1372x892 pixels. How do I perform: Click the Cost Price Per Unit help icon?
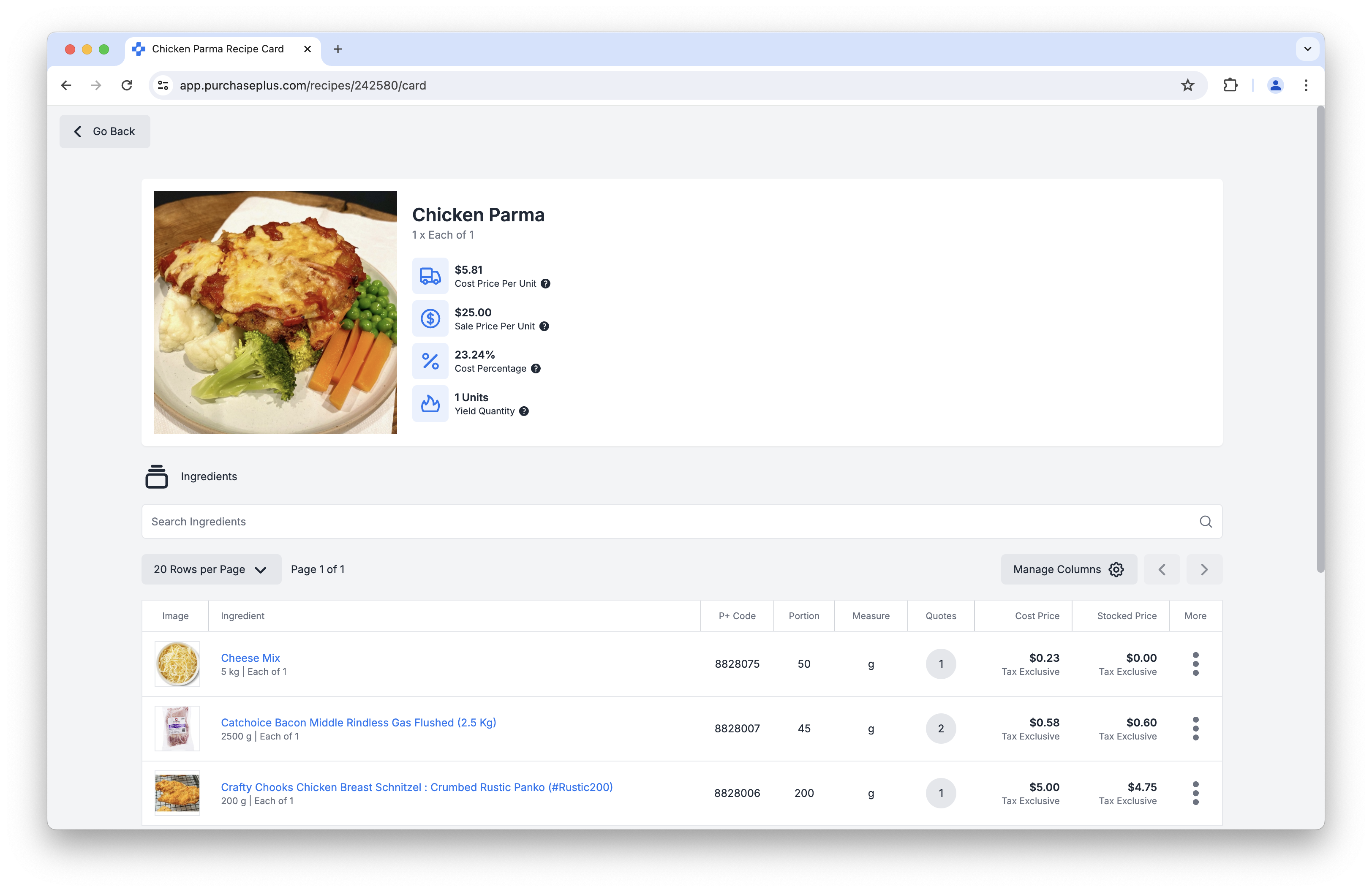click(x=545, y=283)
